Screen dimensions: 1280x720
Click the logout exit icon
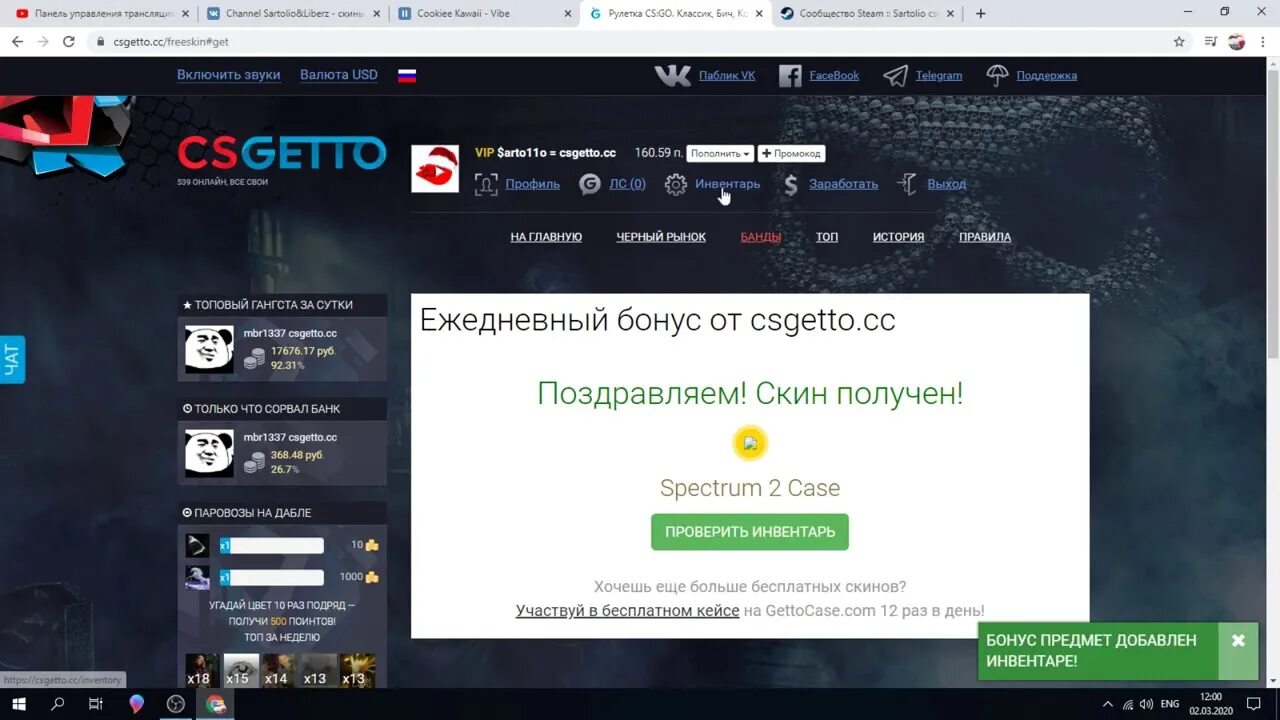point(907,184)
